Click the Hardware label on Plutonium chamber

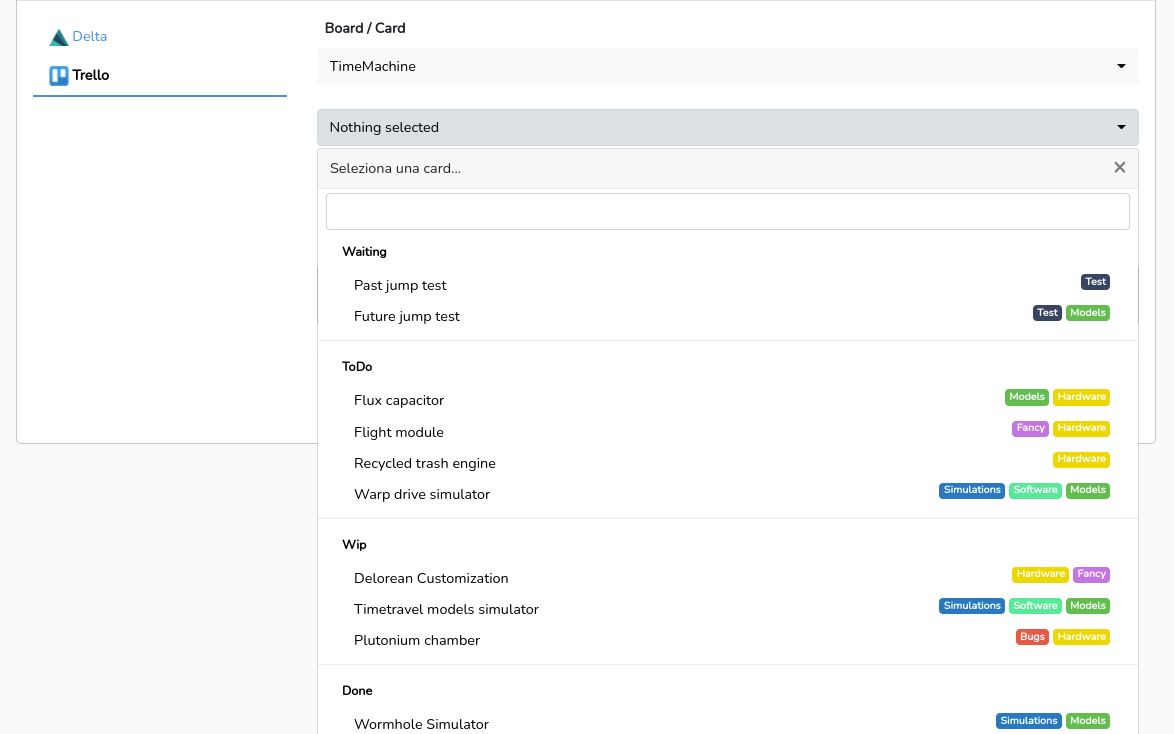[x=1081, y=637]
